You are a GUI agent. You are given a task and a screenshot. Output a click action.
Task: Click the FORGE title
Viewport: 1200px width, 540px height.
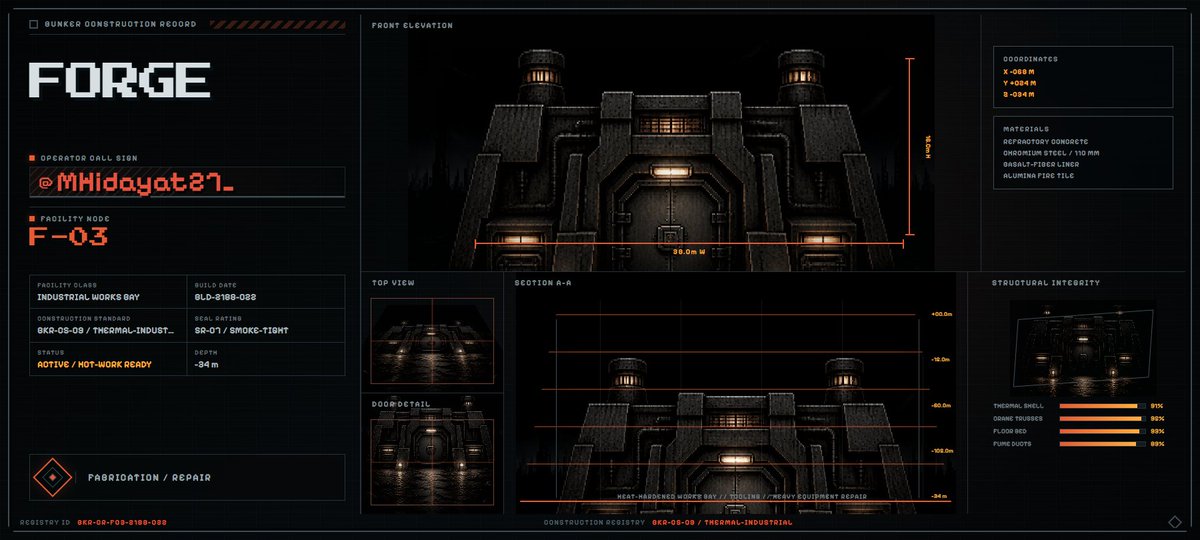[119, 81]
